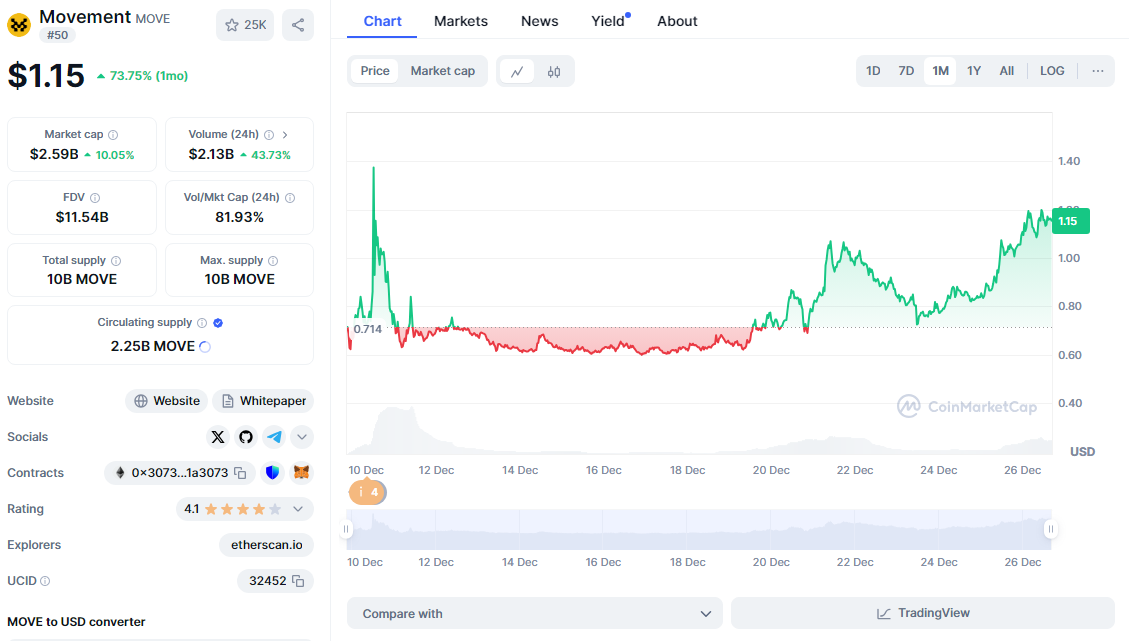Add token to MetaMask fox icon

coord(301,472)
